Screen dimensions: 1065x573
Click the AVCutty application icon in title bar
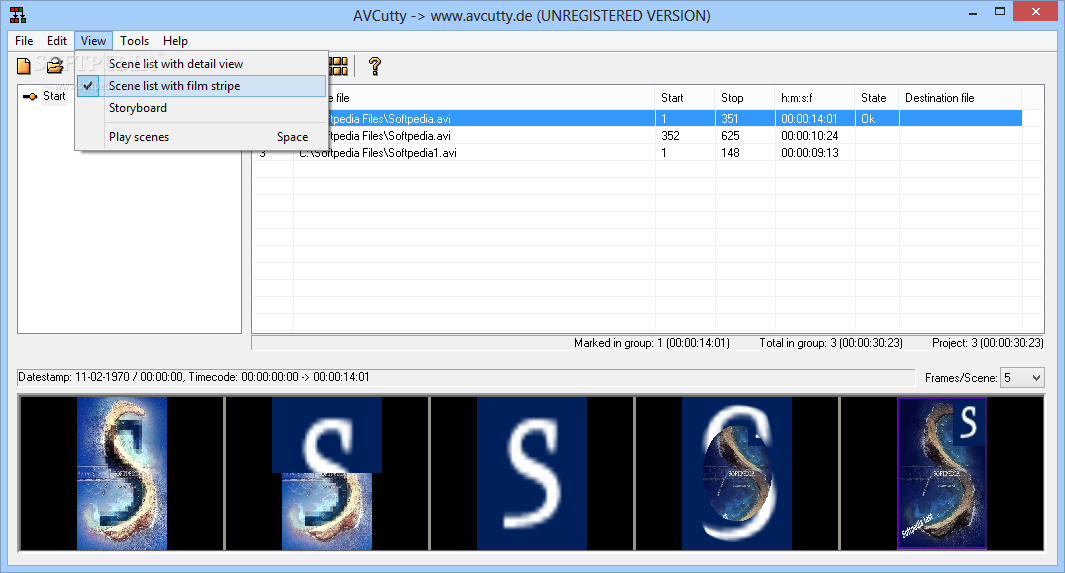(18, 15)
